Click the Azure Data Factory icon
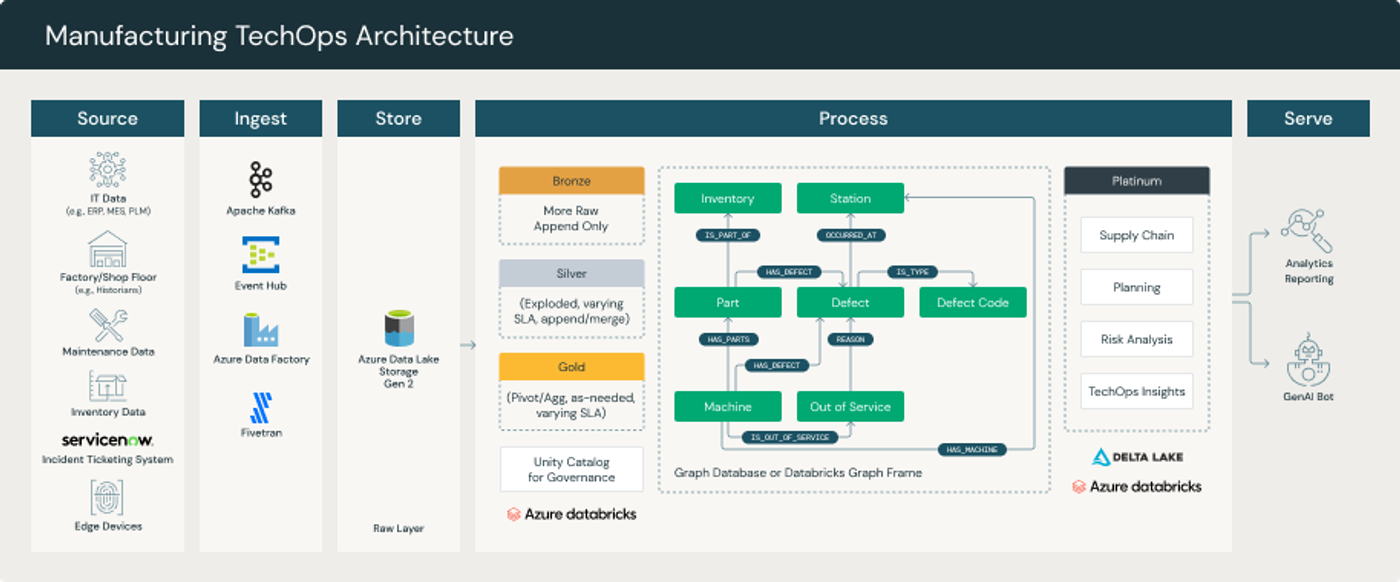The width and height of the screenshot is (1400, 582). [261, 329]
